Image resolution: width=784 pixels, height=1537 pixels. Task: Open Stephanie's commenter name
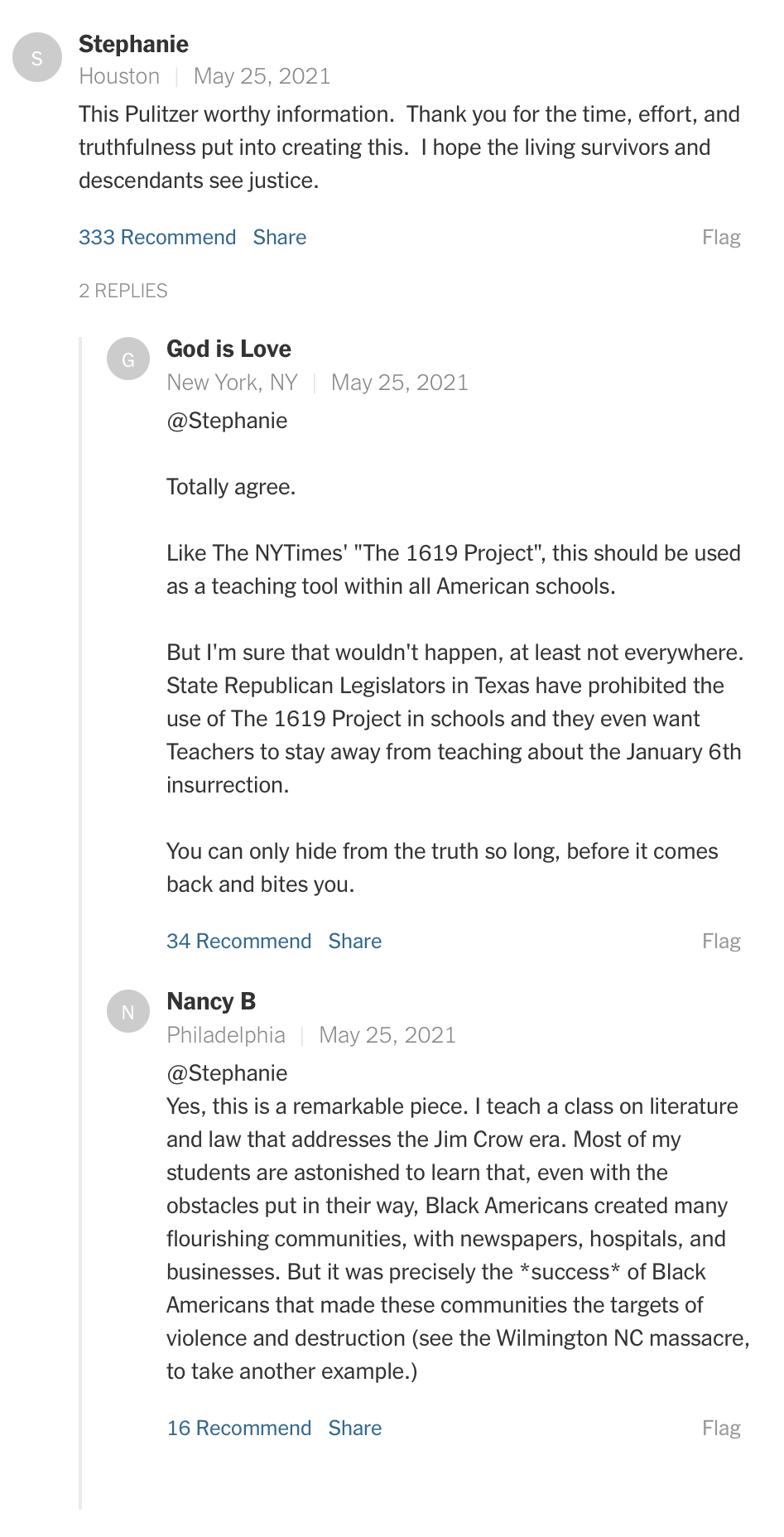point(134,45)
